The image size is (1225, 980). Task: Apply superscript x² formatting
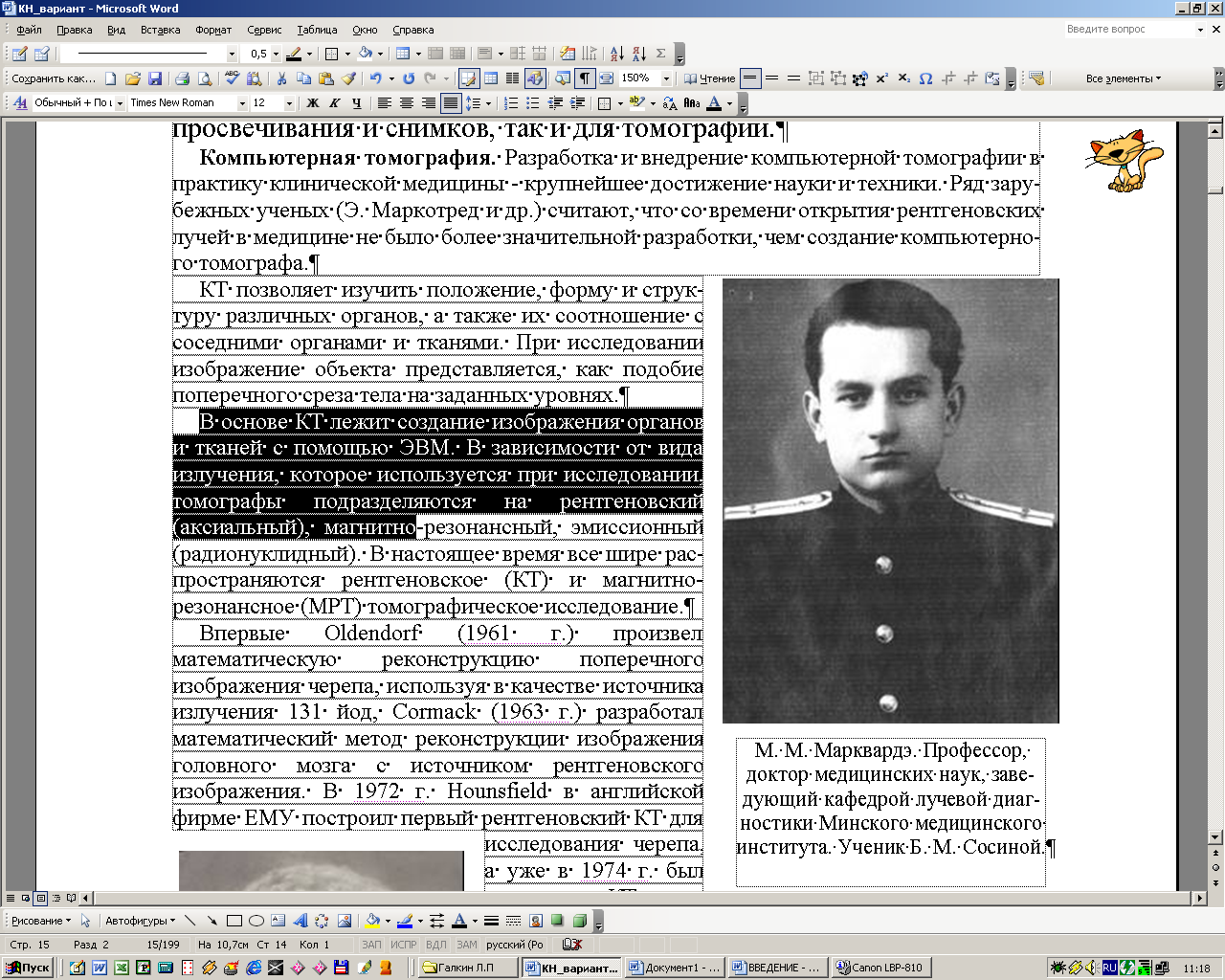881,78
